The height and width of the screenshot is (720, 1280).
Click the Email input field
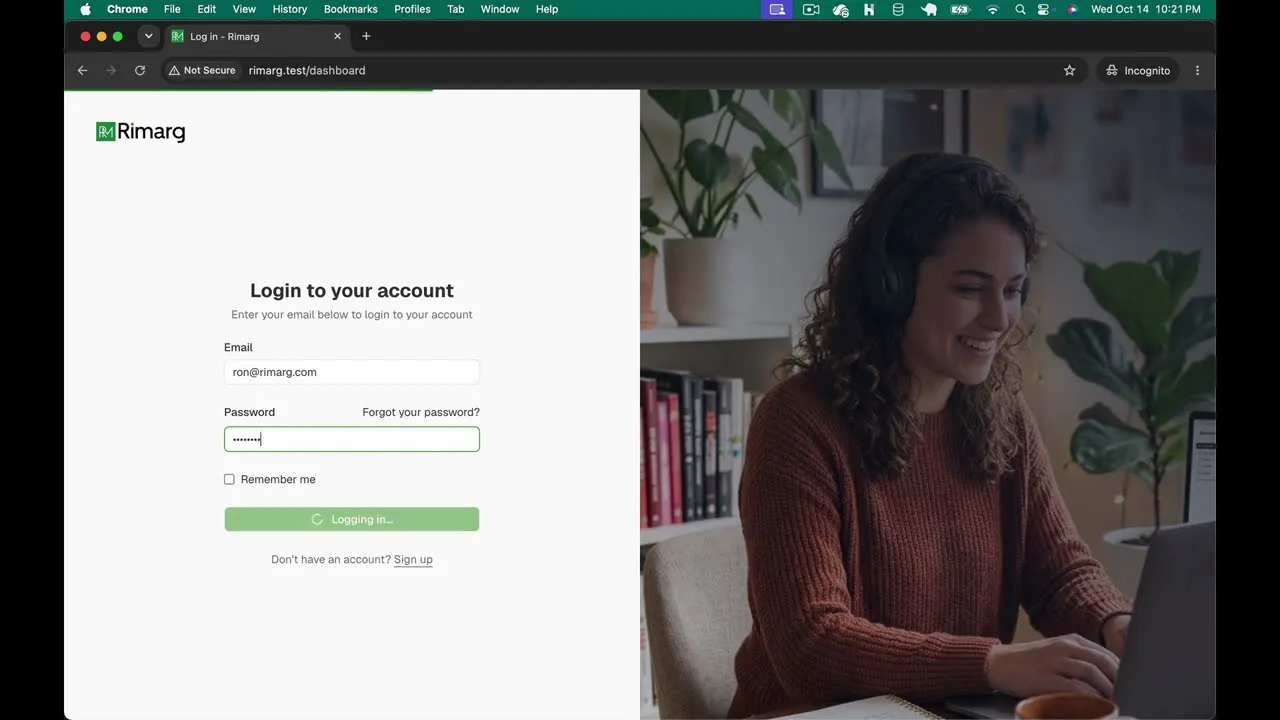pos(352,372)
